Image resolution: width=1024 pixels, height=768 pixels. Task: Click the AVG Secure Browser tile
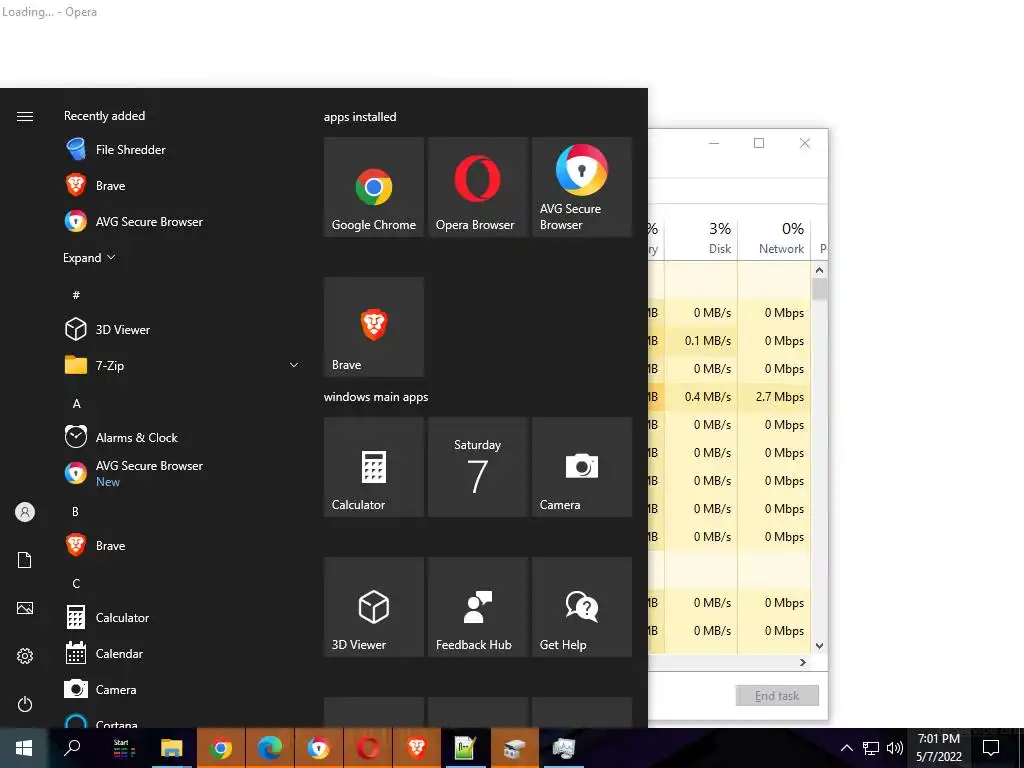(x=582, y=187)
